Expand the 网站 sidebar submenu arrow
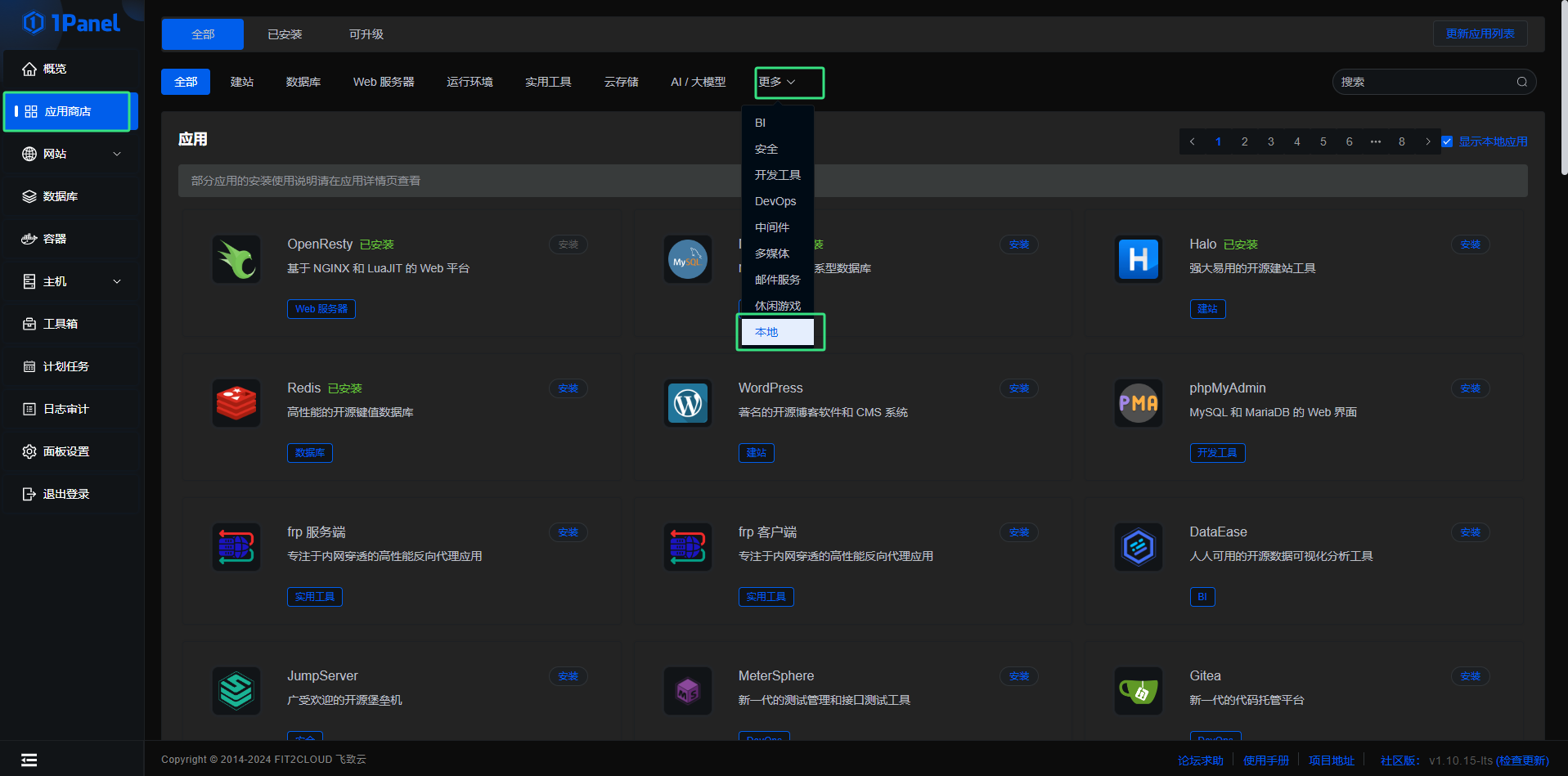This screenshot has width=1568, height=776. click(117, 154)
